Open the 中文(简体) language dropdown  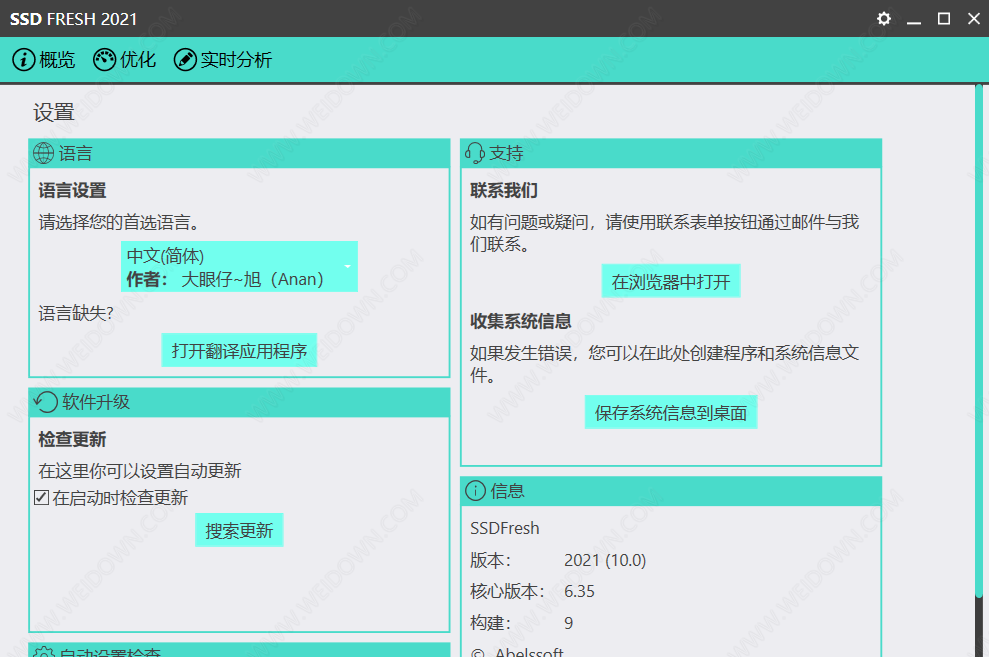239,267
